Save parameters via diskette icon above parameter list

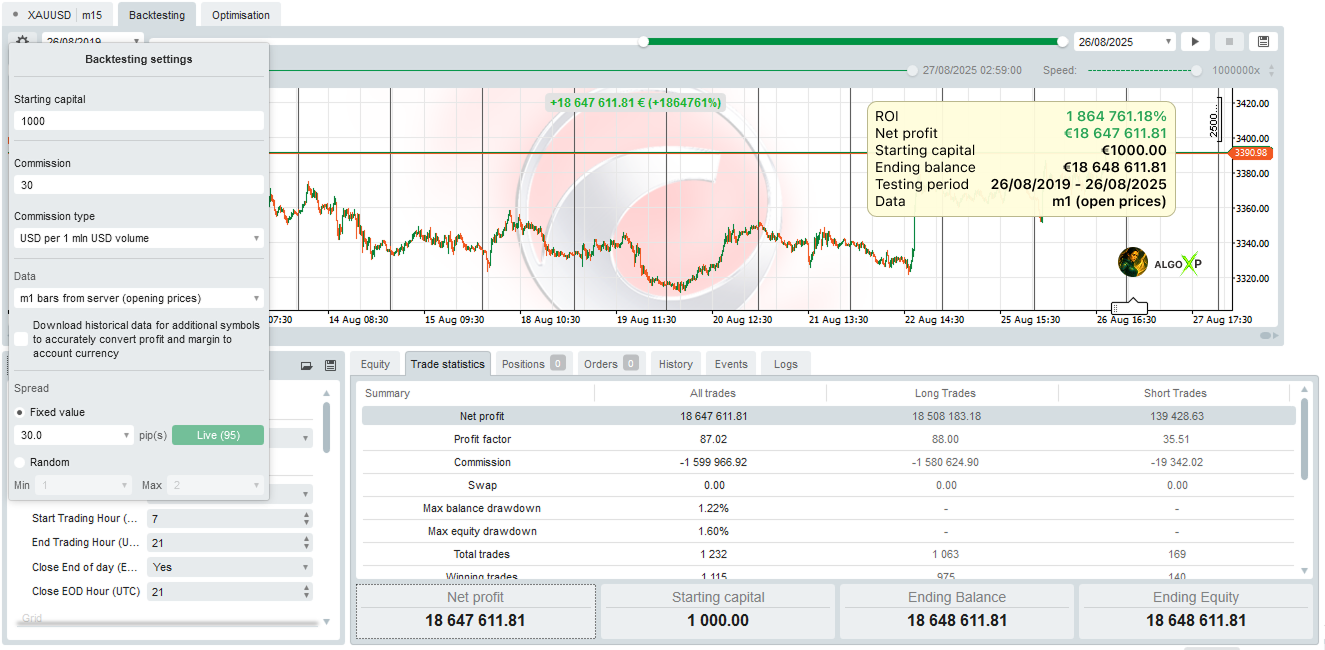[330, 366]
